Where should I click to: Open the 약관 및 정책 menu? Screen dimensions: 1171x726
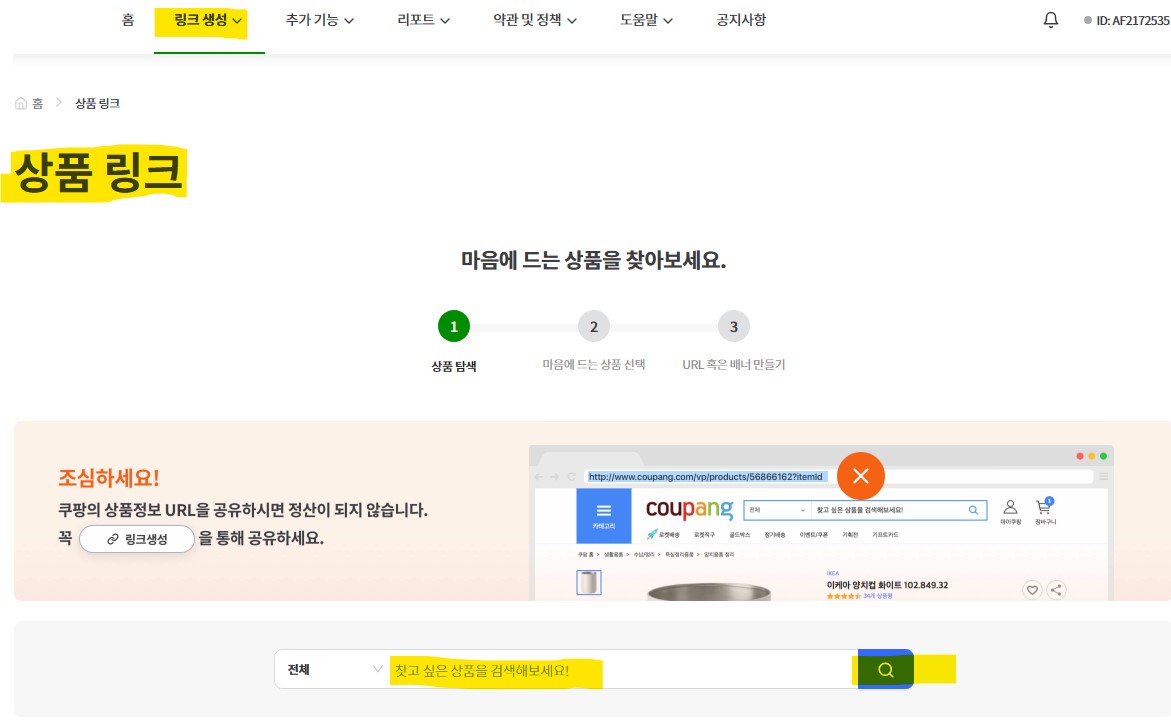535,20
